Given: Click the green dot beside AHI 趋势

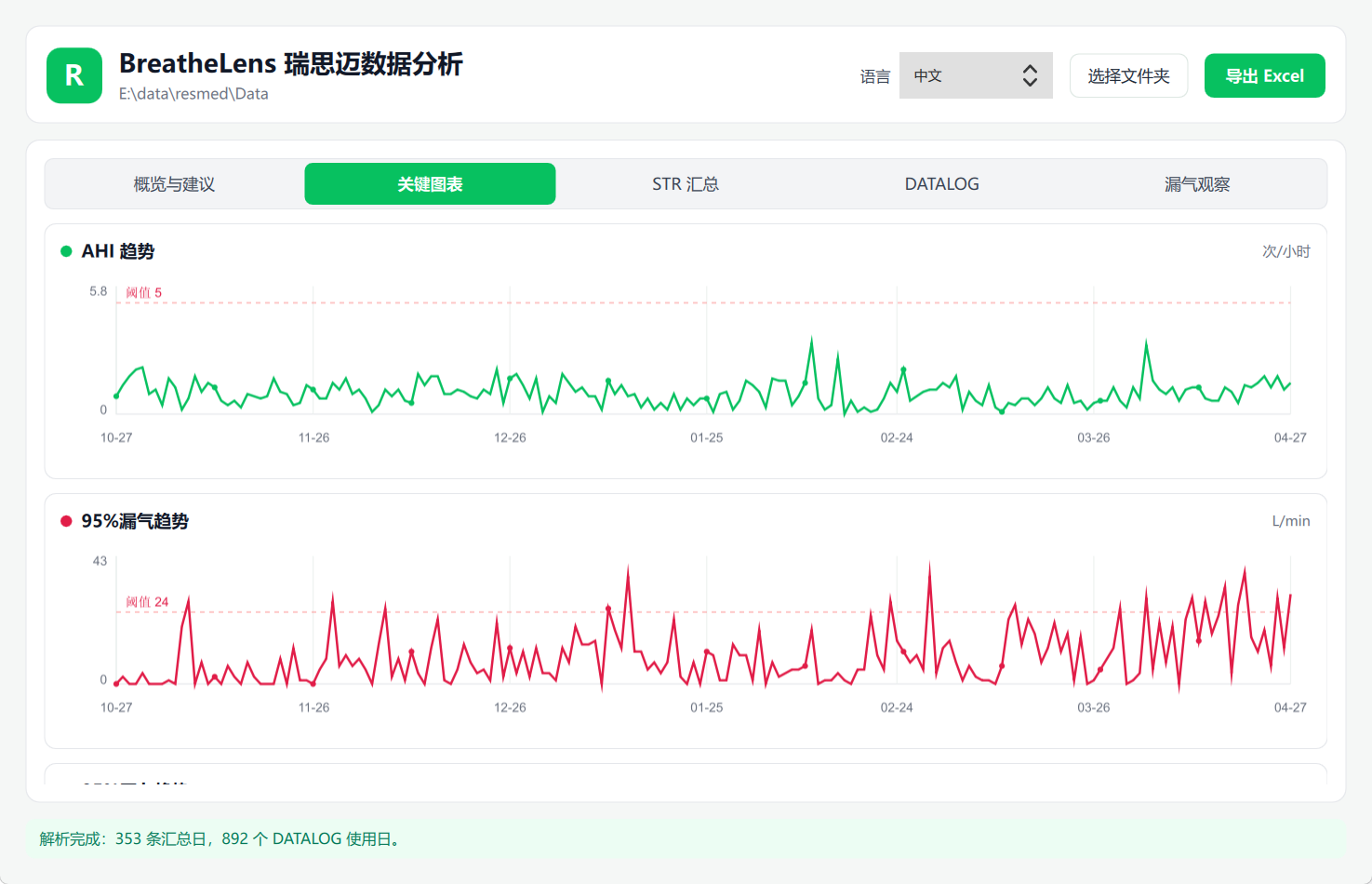Looking at the screenshot, I should (66, 251).
